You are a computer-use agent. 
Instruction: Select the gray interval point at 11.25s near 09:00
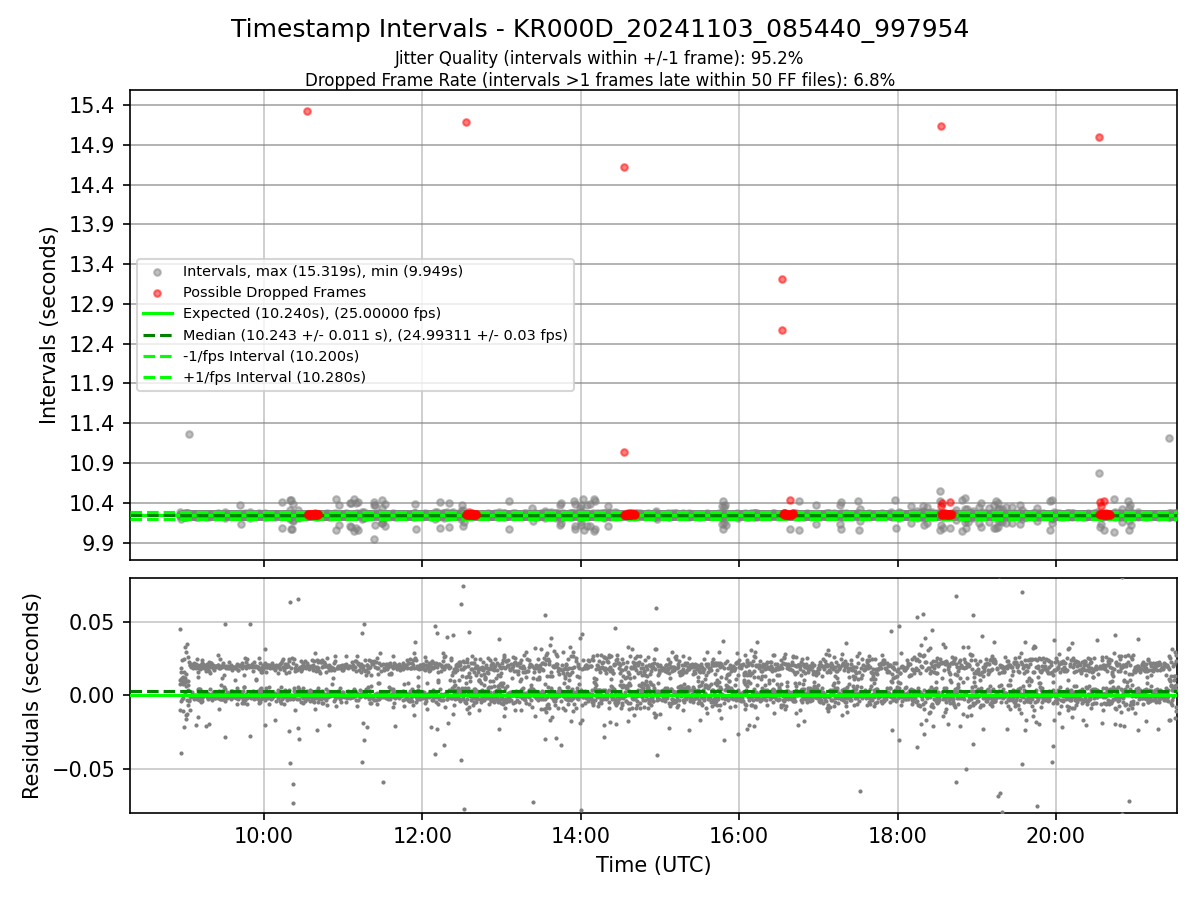coord(189,434)
